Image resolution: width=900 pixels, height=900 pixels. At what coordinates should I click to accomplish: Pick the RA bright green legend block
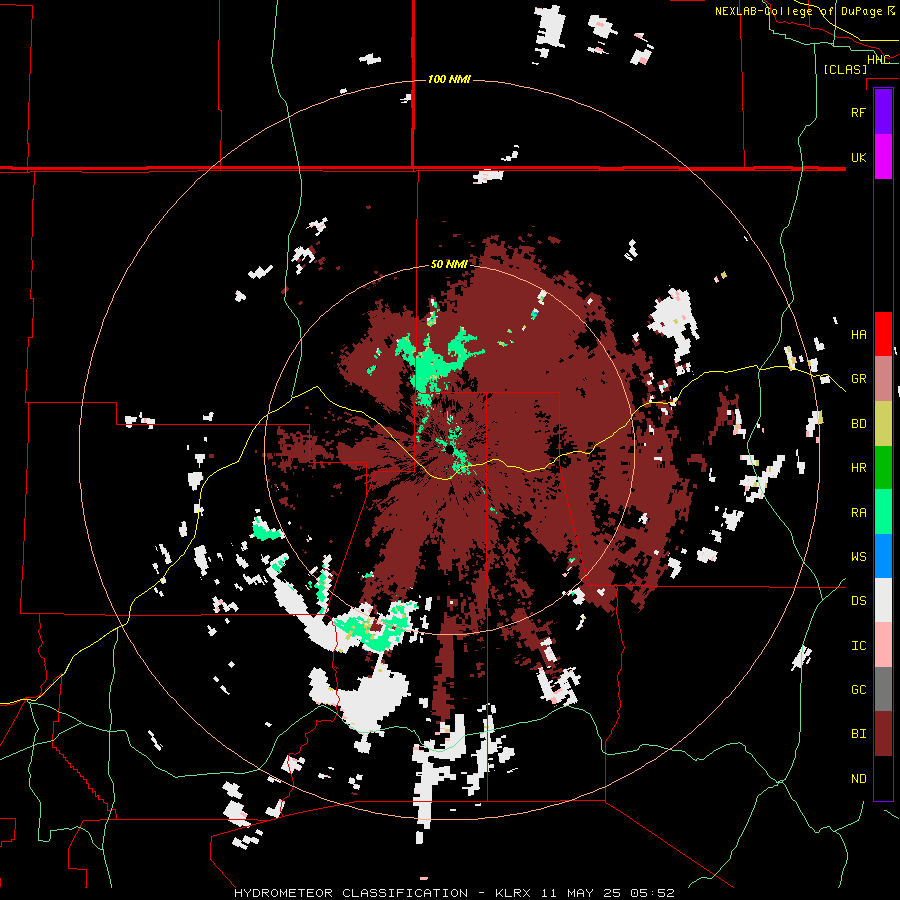point(883,511)
